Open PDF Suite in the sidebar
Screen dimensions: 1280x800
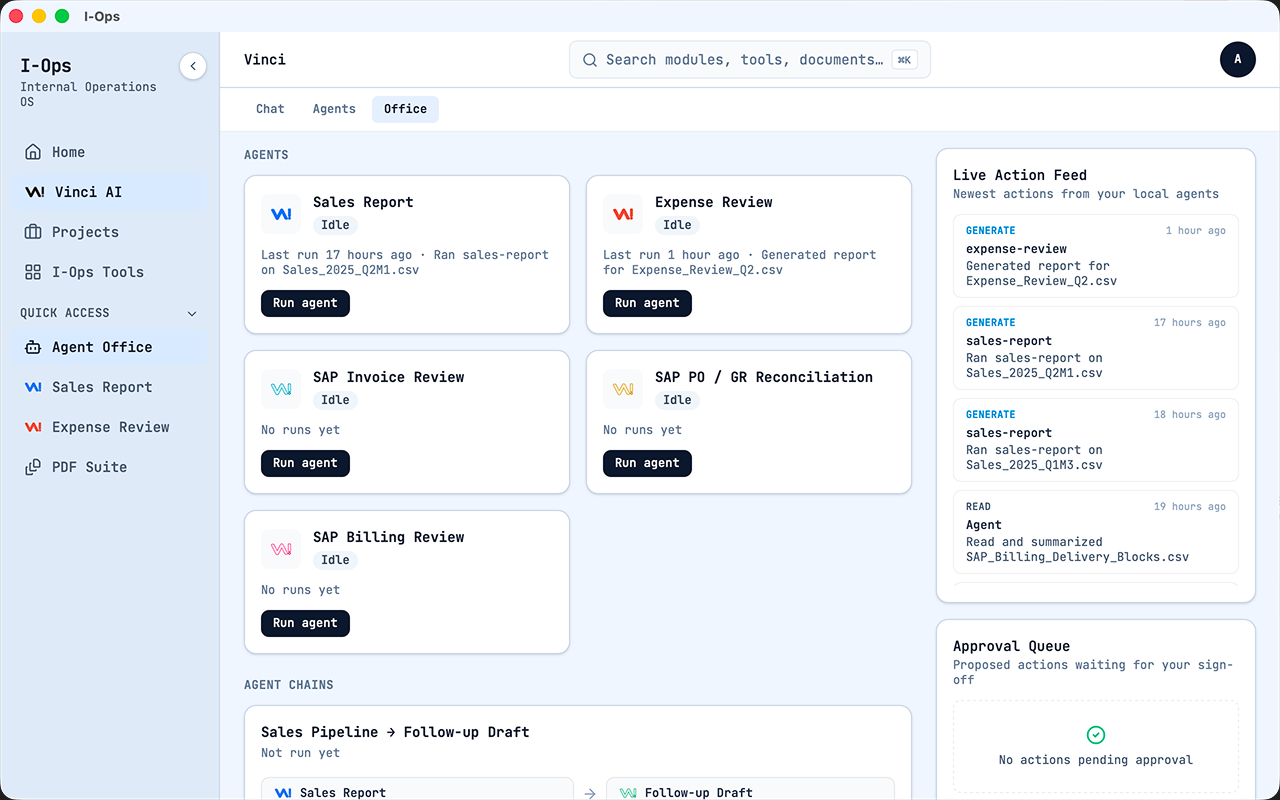coord(110,467)
